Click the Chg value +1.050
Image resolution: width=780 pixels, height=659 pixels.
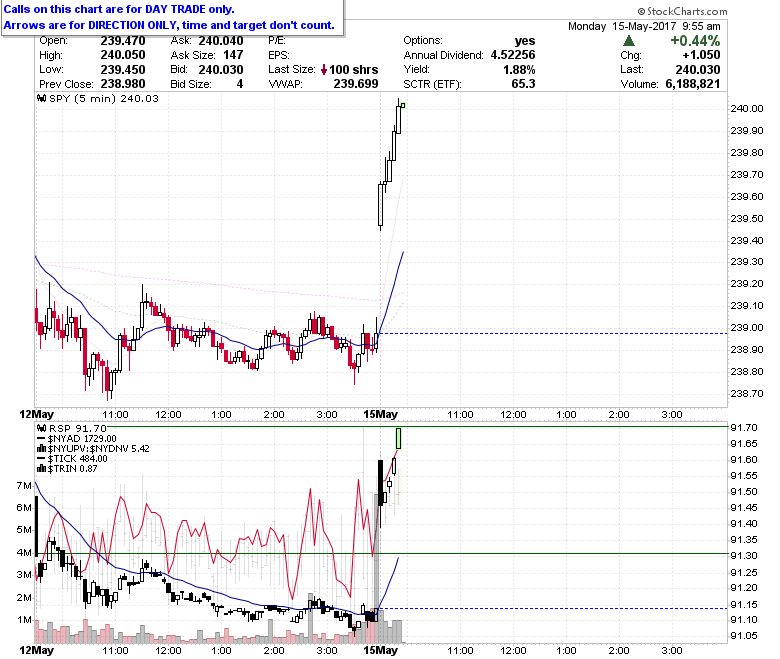pos(701,55)
